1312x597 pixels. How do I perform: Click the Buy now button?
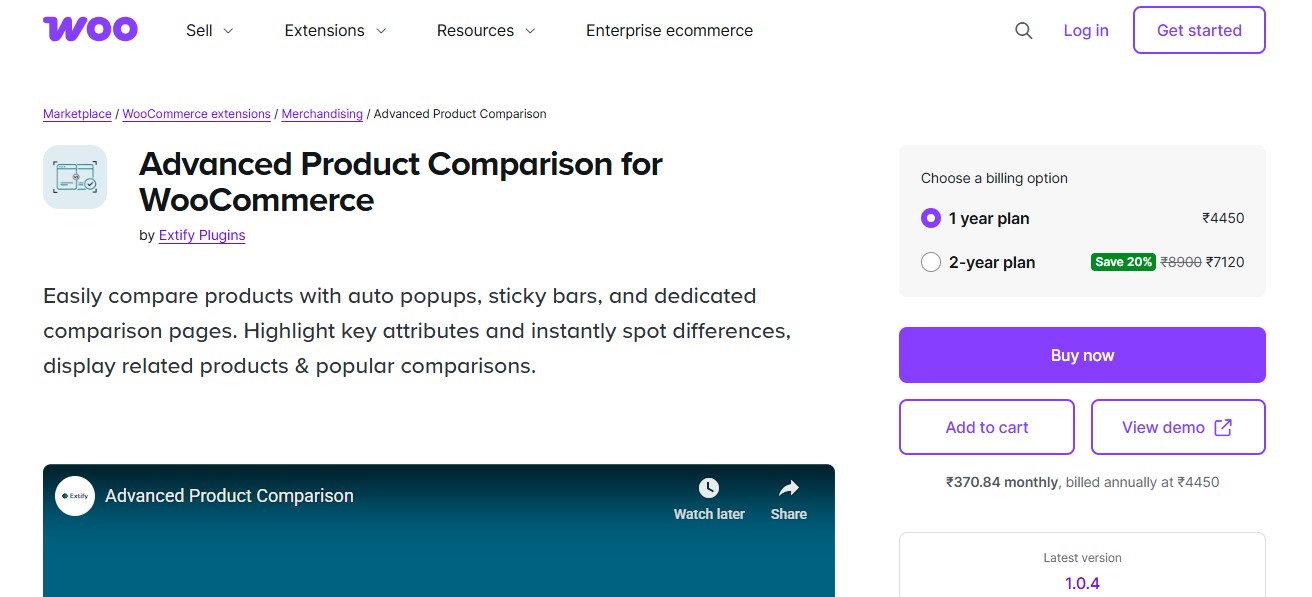point(1082,355)
